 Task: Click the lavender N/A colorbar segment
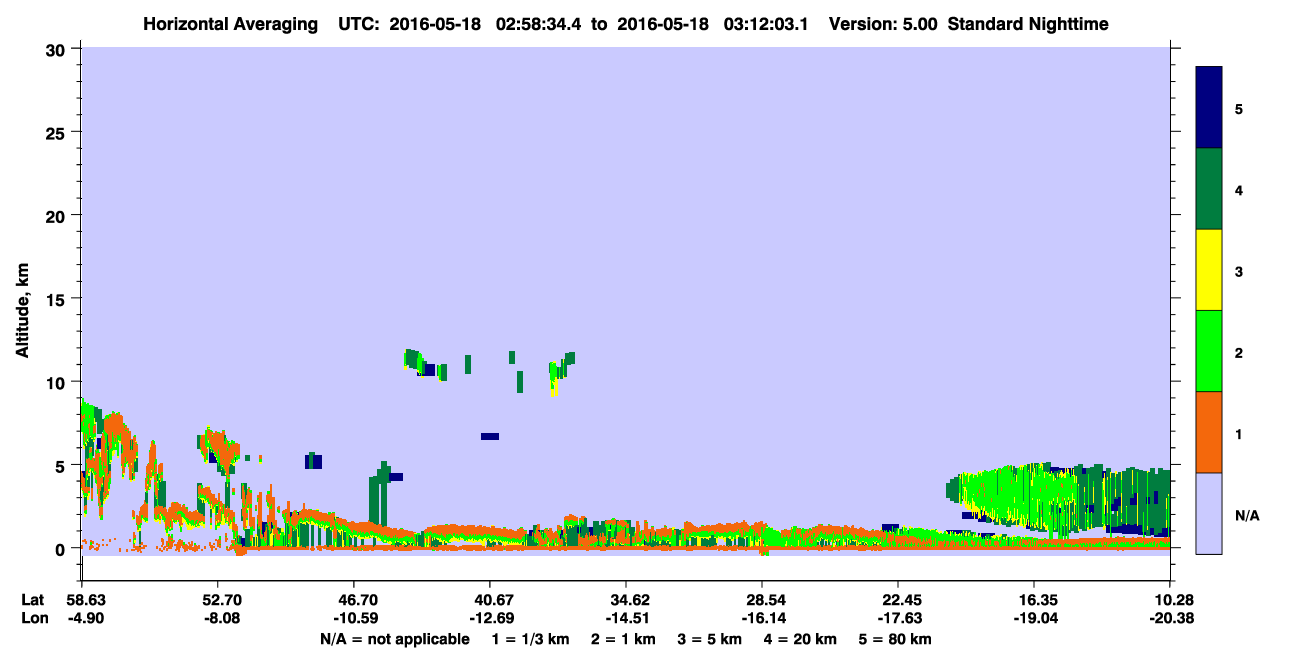tap(1209, 513)
